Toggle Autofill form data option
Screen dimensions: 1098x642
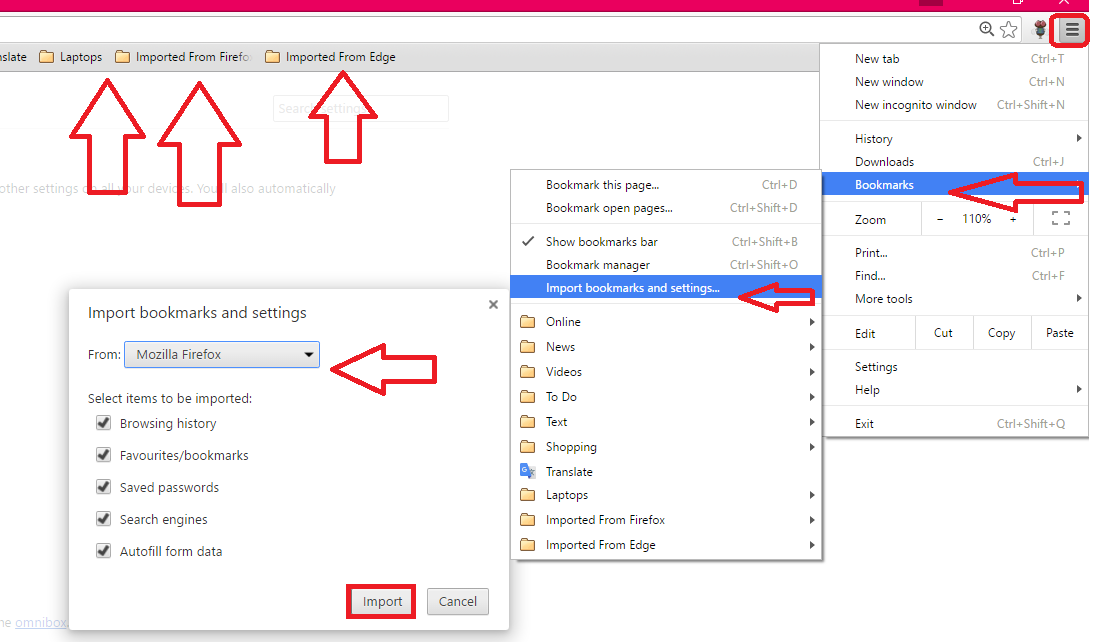[x=103, y=550]
